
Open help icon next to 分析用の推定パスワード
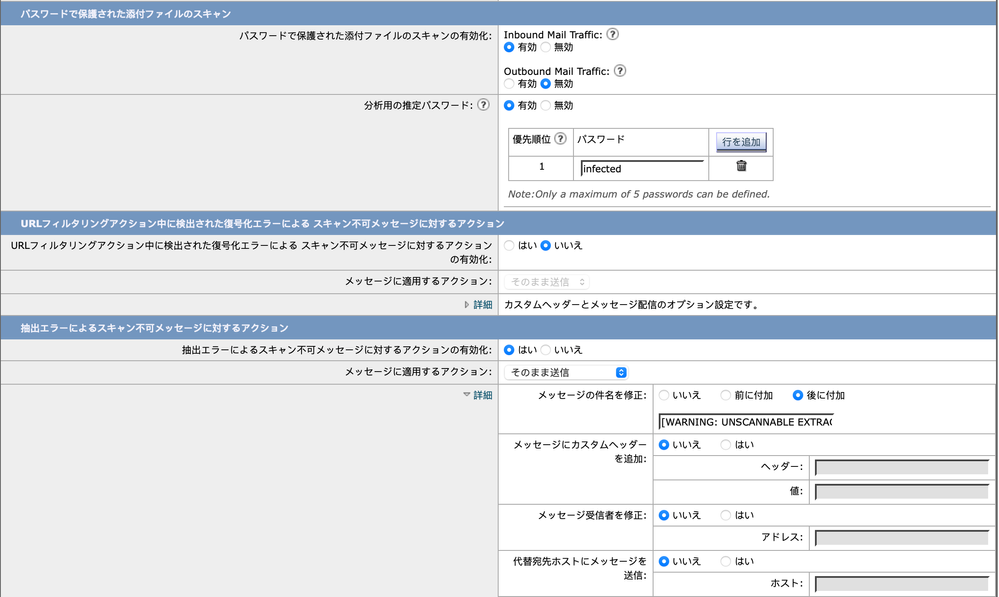484,104
